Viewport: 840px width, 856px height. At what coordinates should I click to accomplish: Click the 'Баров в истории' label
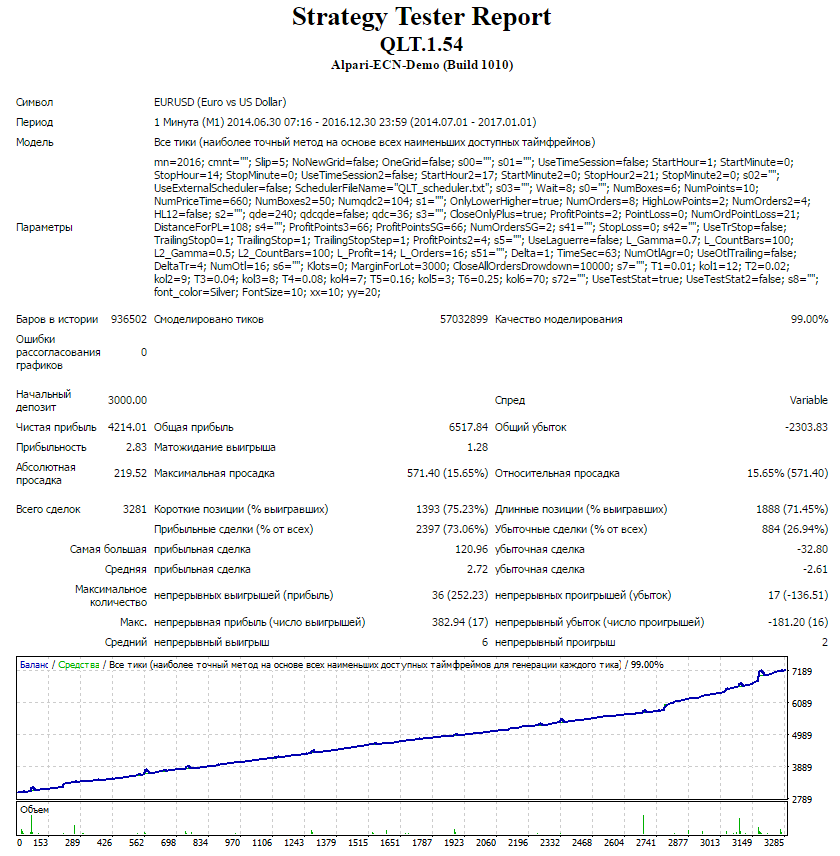point(57,319)
